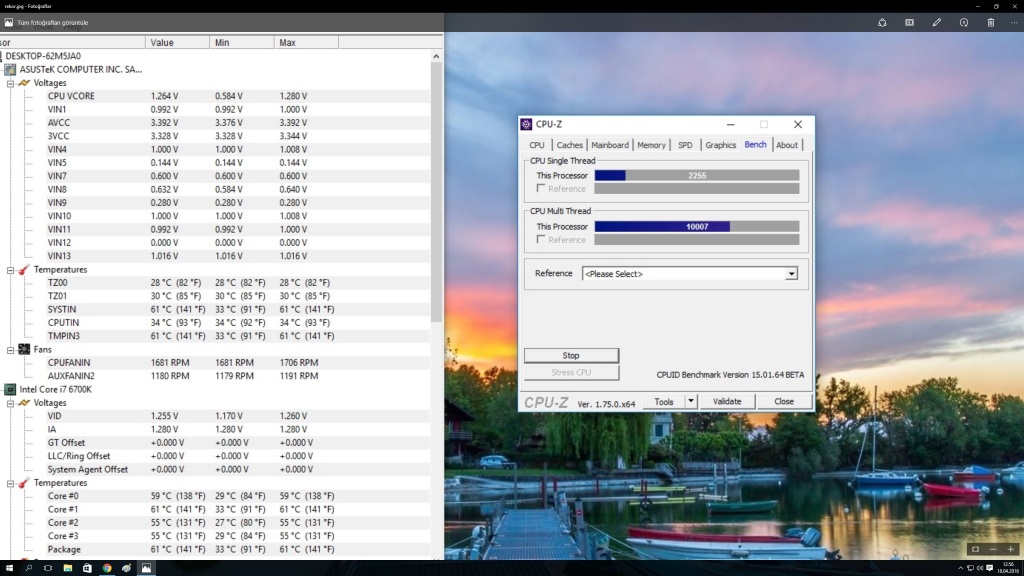Click the Share icon in Photos toolbar
1024x576 pixels.
point(882,22)
